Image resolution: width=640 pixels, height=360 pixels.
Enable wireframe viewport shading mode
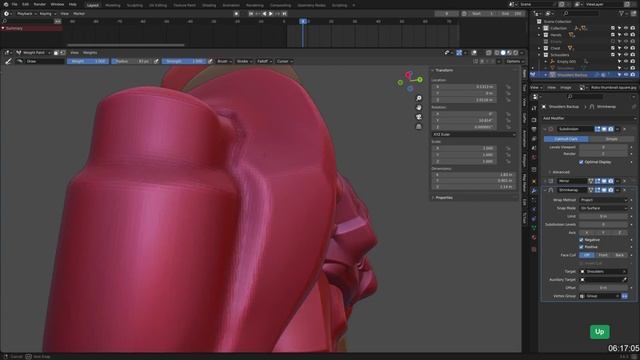[497, 53]
